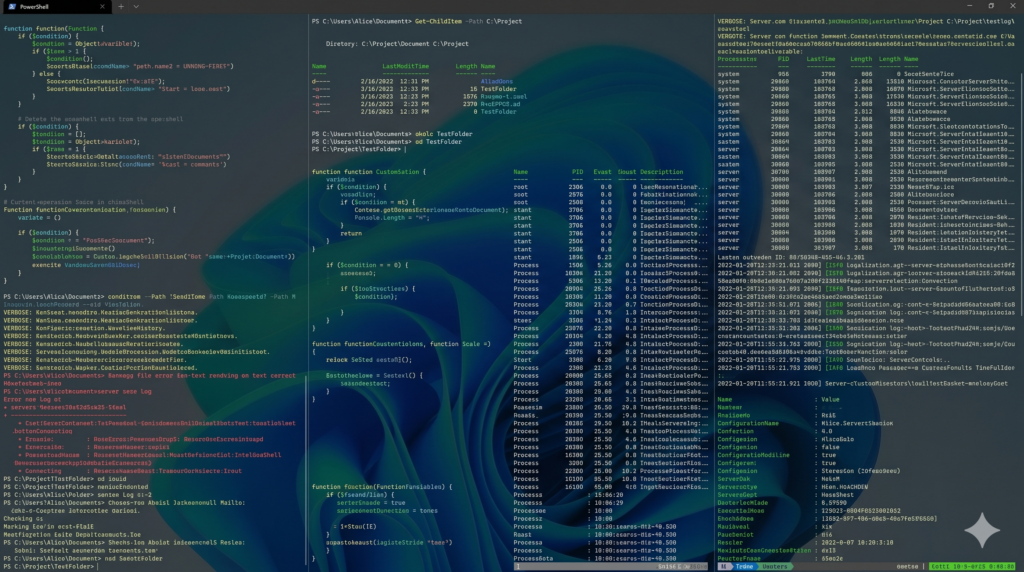Viewport: 1024px width, 572px height.
Task: Click the 'LastModitTime' column header
Action: click(x=406, y=66)
